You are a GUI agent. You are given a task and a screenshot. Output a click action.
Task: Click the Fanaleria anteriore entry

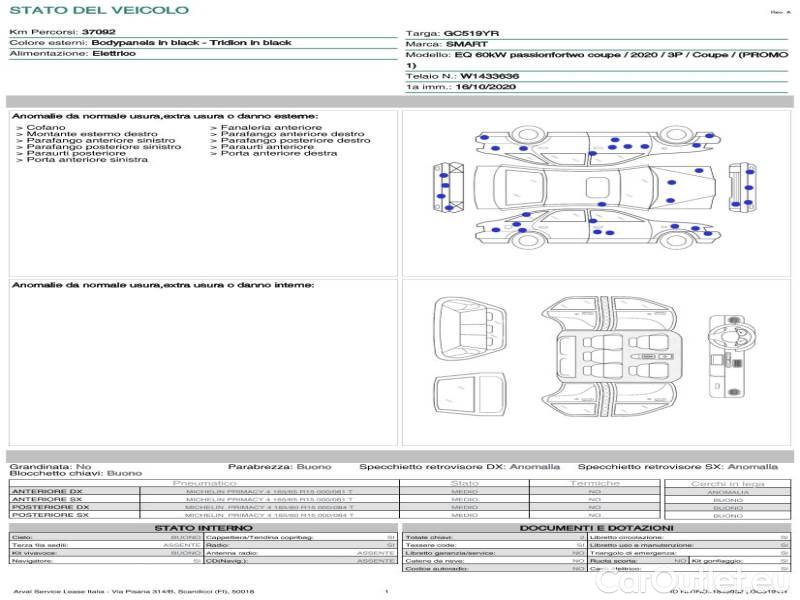click(x=271, y=128)
